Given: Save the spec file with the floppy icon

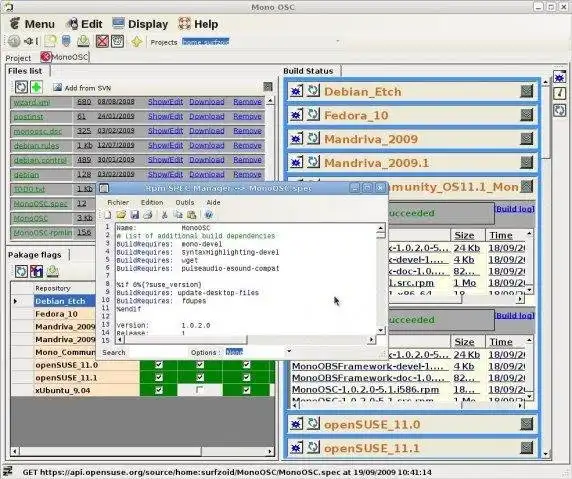Looking at the screenshot, I should 135,215.
